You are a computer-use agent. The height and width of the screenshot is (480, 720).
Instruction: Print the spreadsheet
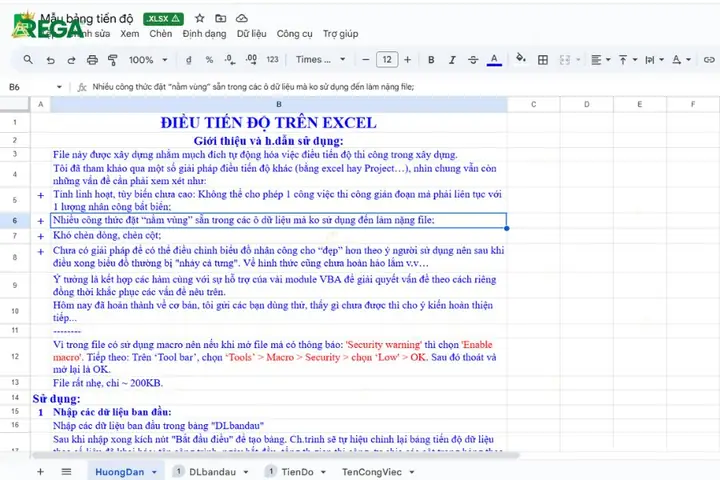tap(92, 60)
